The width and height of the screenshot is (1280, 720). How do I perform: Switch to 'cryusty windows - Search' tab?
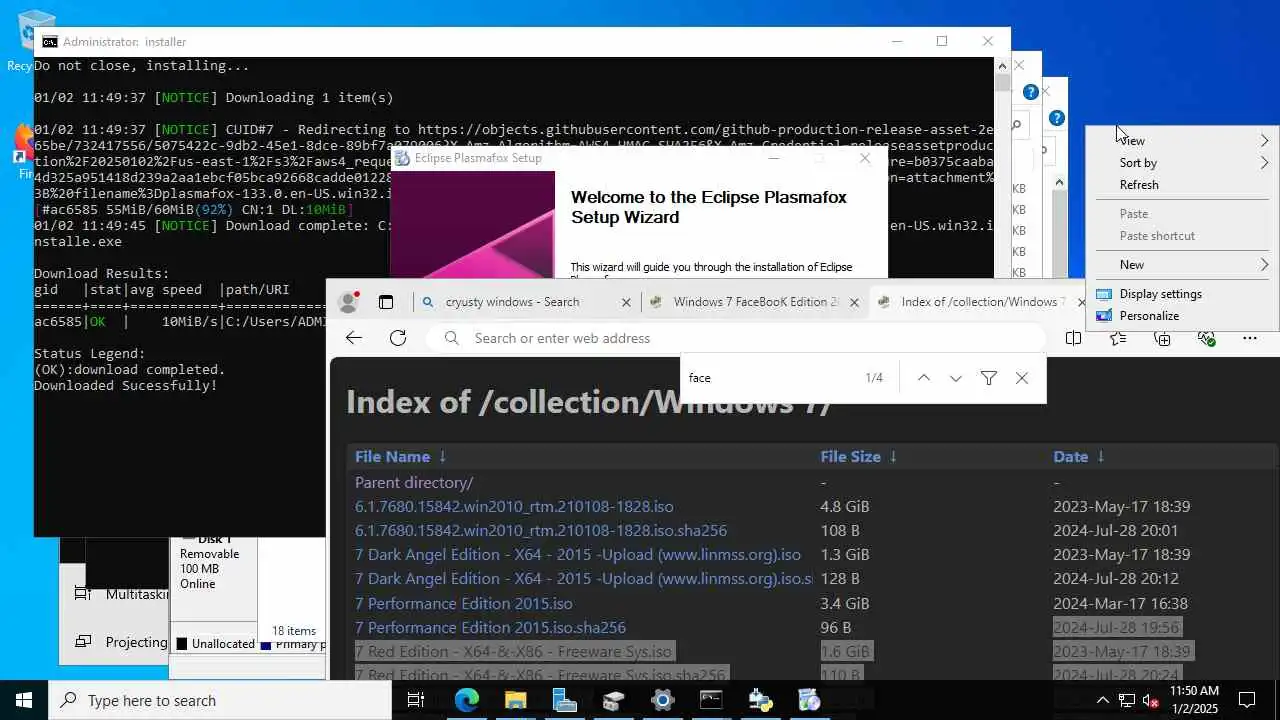coord(526,302)
